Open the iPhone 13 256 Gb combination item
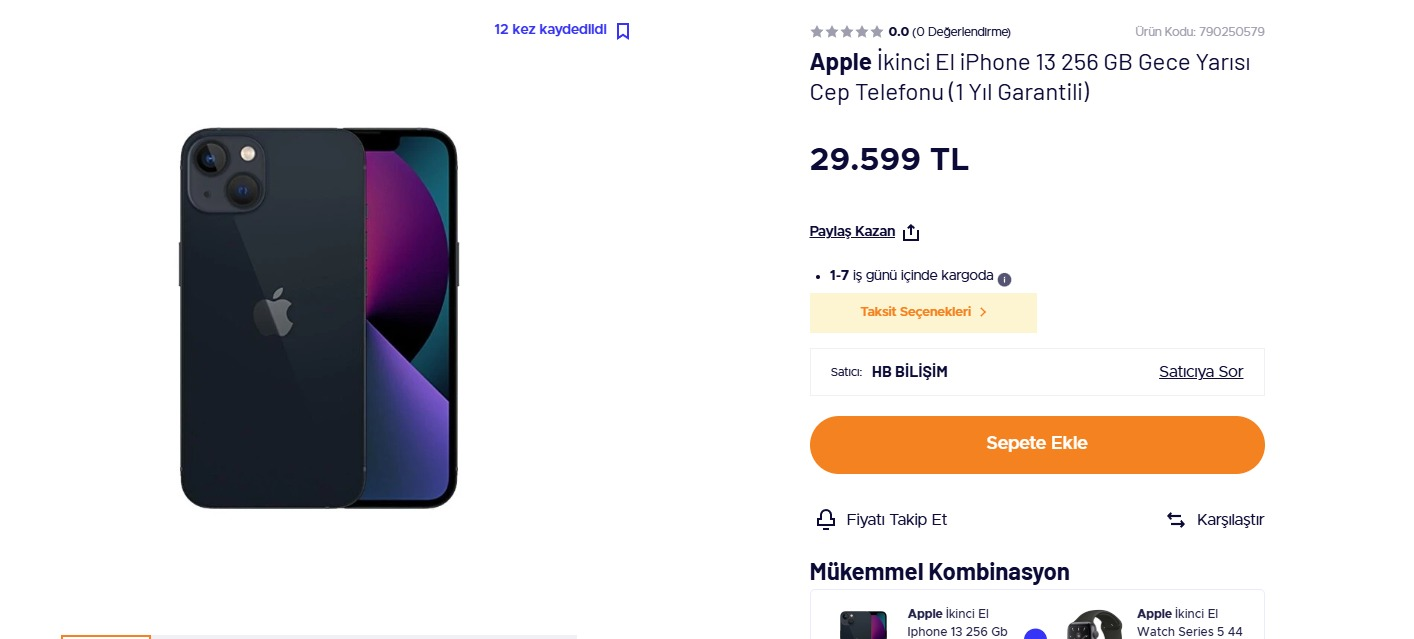This screenshot has height=639, width=1414. point(956,622)
